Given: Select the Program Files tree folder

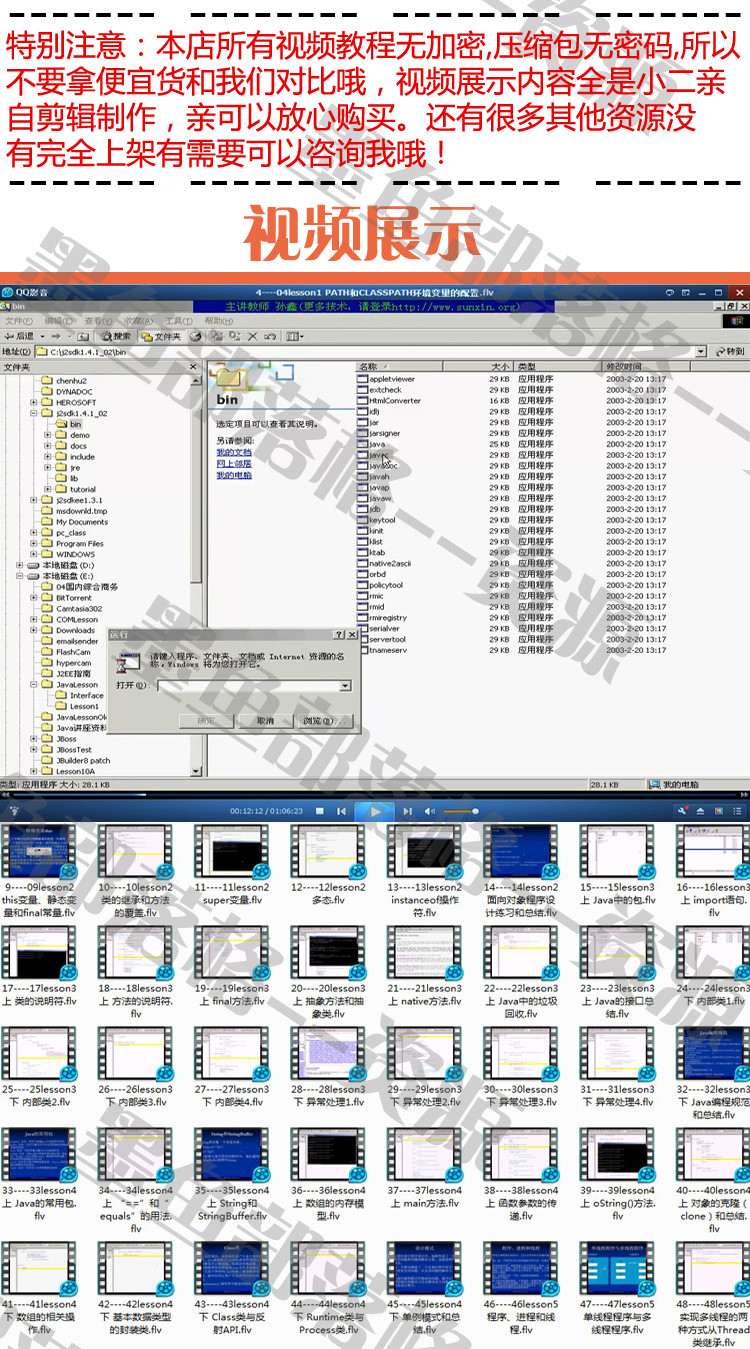Looking at the screenshot, I should (73, 543).
